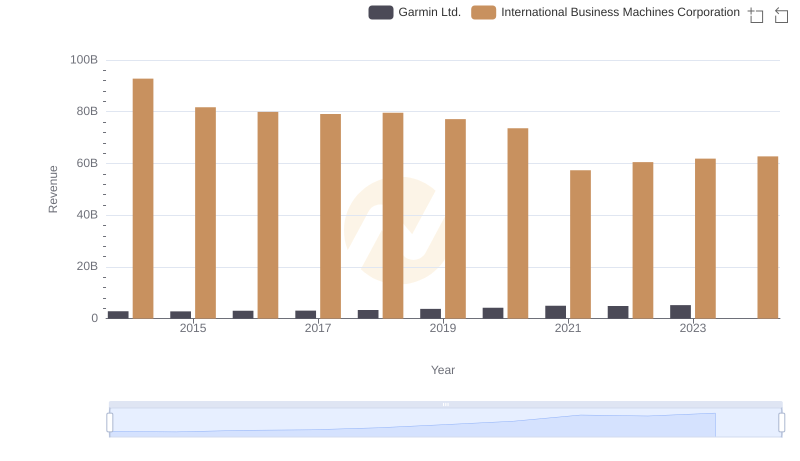The height and width of the screenshot is (461, 800).
Task: Click the tallest IBM bar near 93B
Action: 143,198
